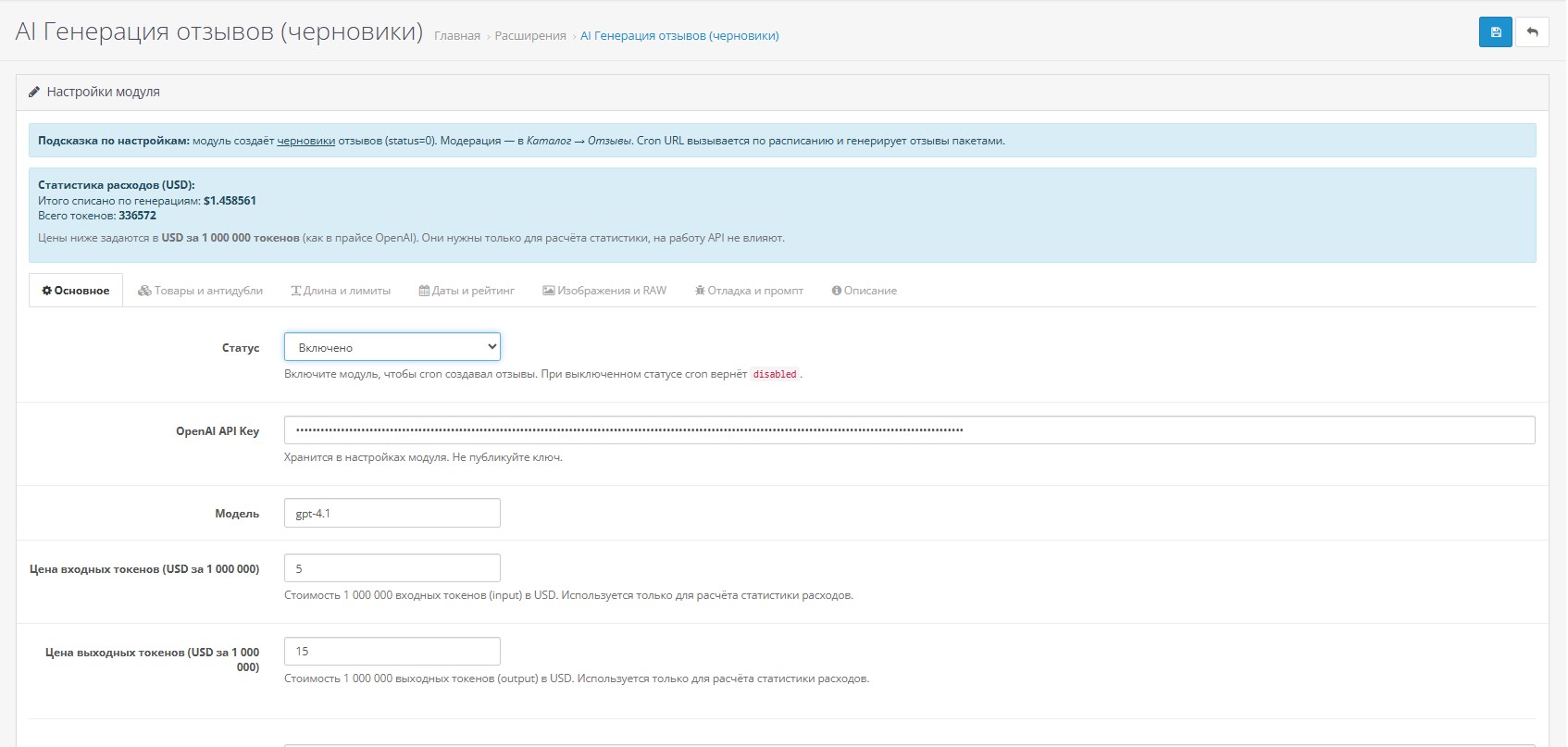Image resolution: width=1568 pixels, height=747 pixels.
Task: Click the page title AI Генерация отзывов
Action: (x=218, y=31)
